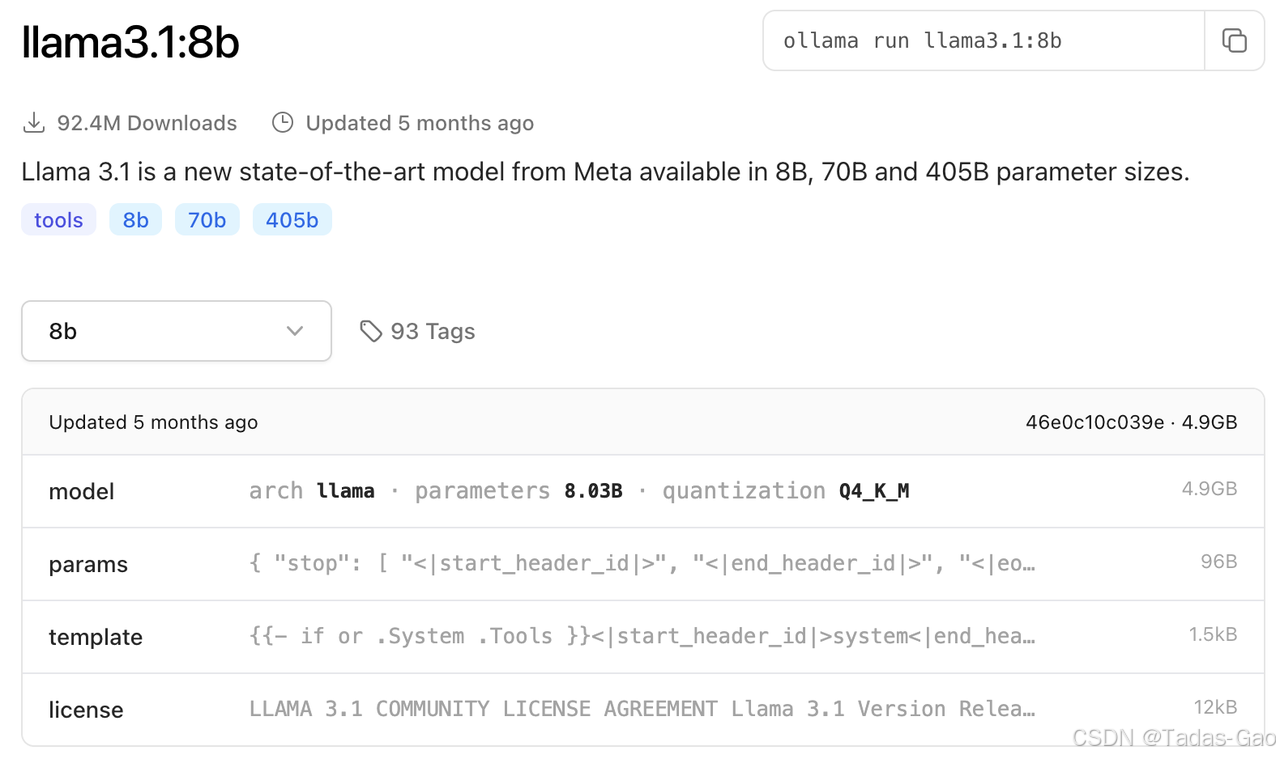Open the license file row

tap(643, 709)
